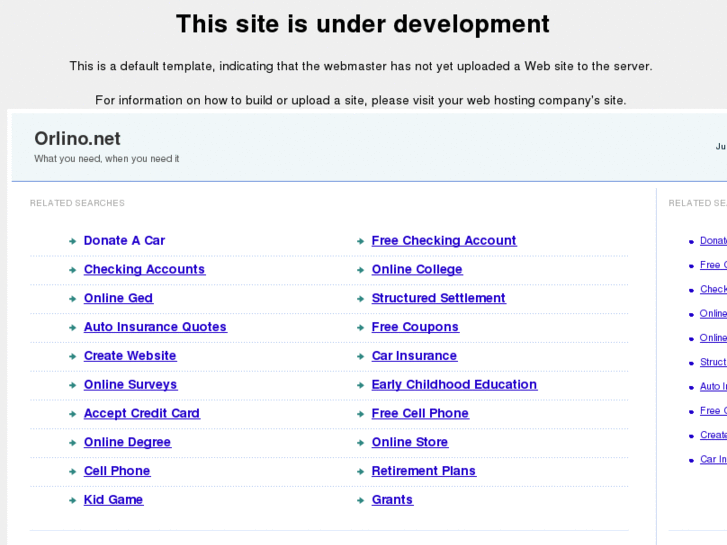Open the cut-off 'Car In' link in right sidebar
727x545 pixels.
[x=713, y=459]
